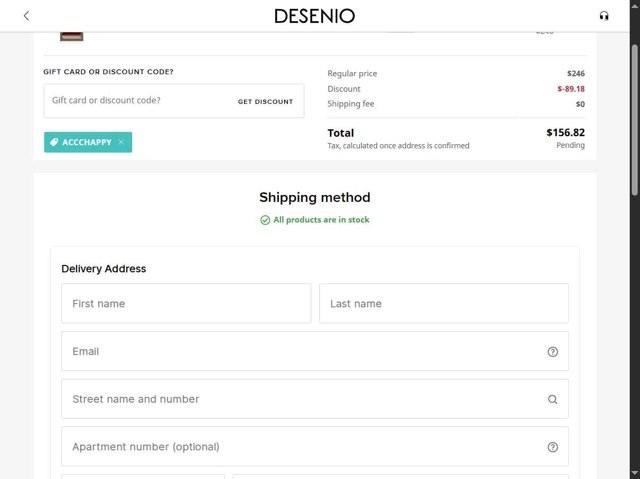Click the Delivery Address heading
This screenshot has width=640, height=479.
pyautogui.click(x=104, y=268)
